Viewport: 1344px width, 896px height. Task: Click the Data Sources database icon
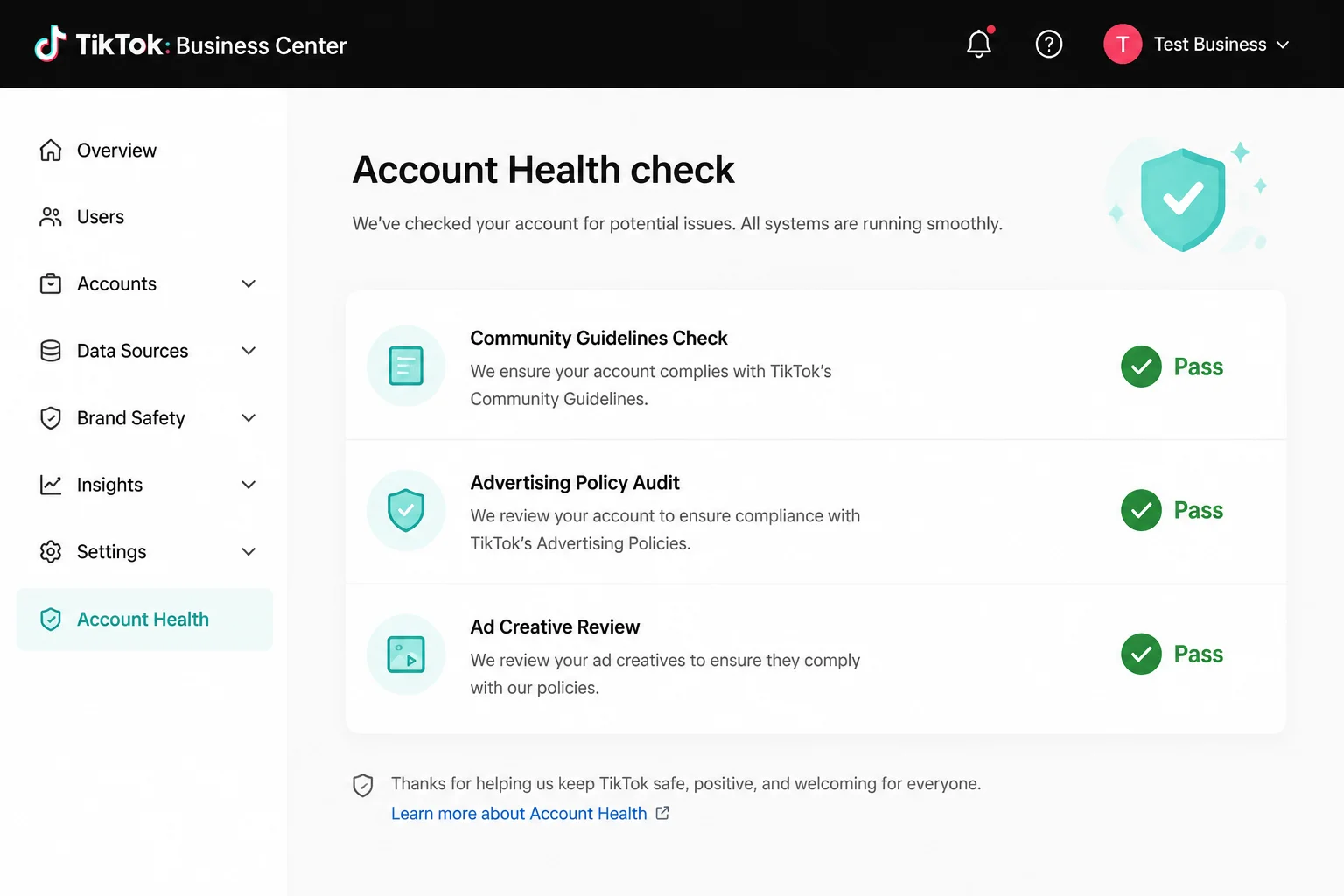click(x=51, y=351)
